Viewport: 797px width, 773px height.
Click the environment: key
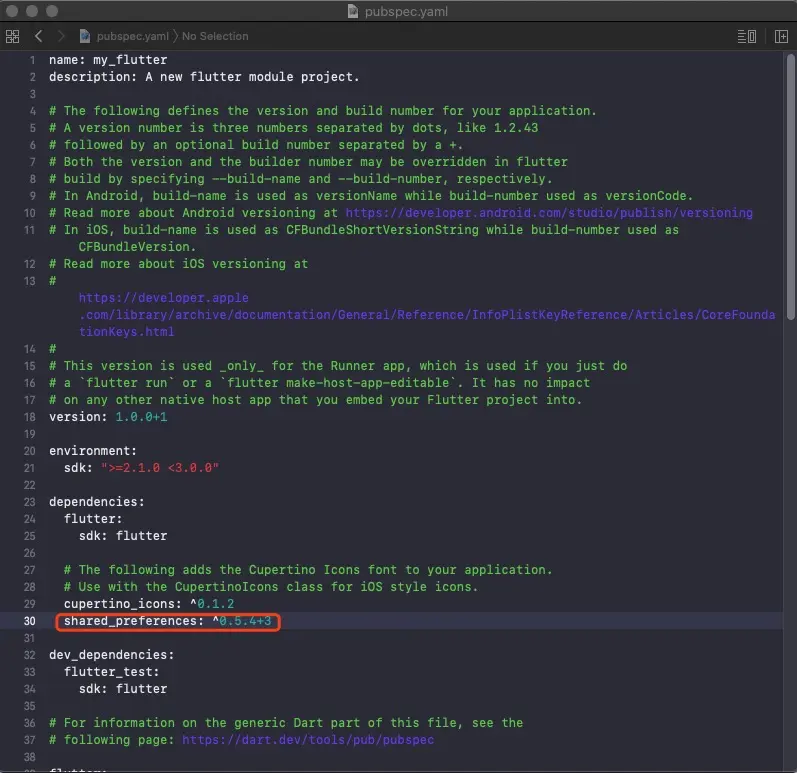(93, 451)
